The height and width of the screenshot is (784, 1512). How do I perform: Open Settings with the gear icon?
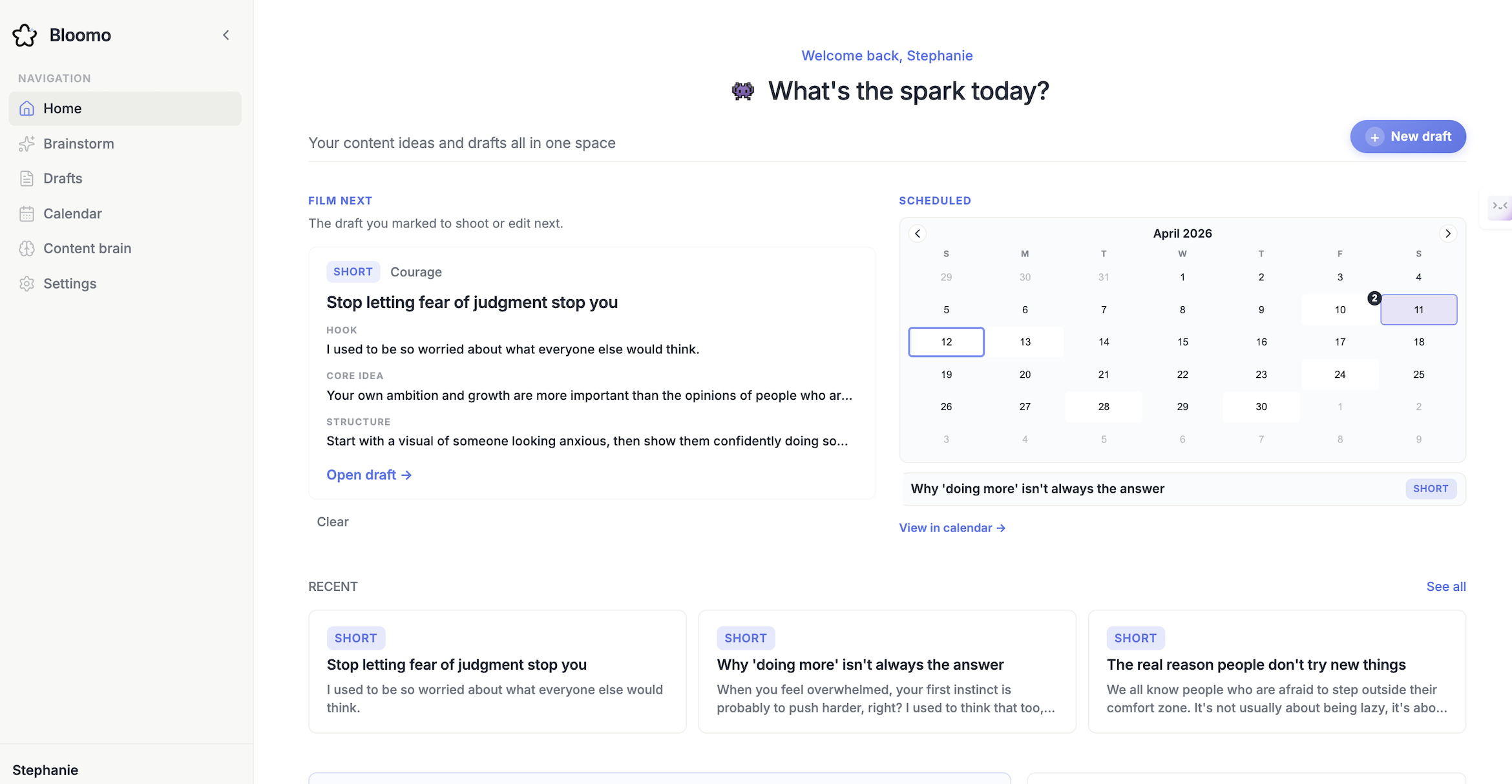(26, 284)
